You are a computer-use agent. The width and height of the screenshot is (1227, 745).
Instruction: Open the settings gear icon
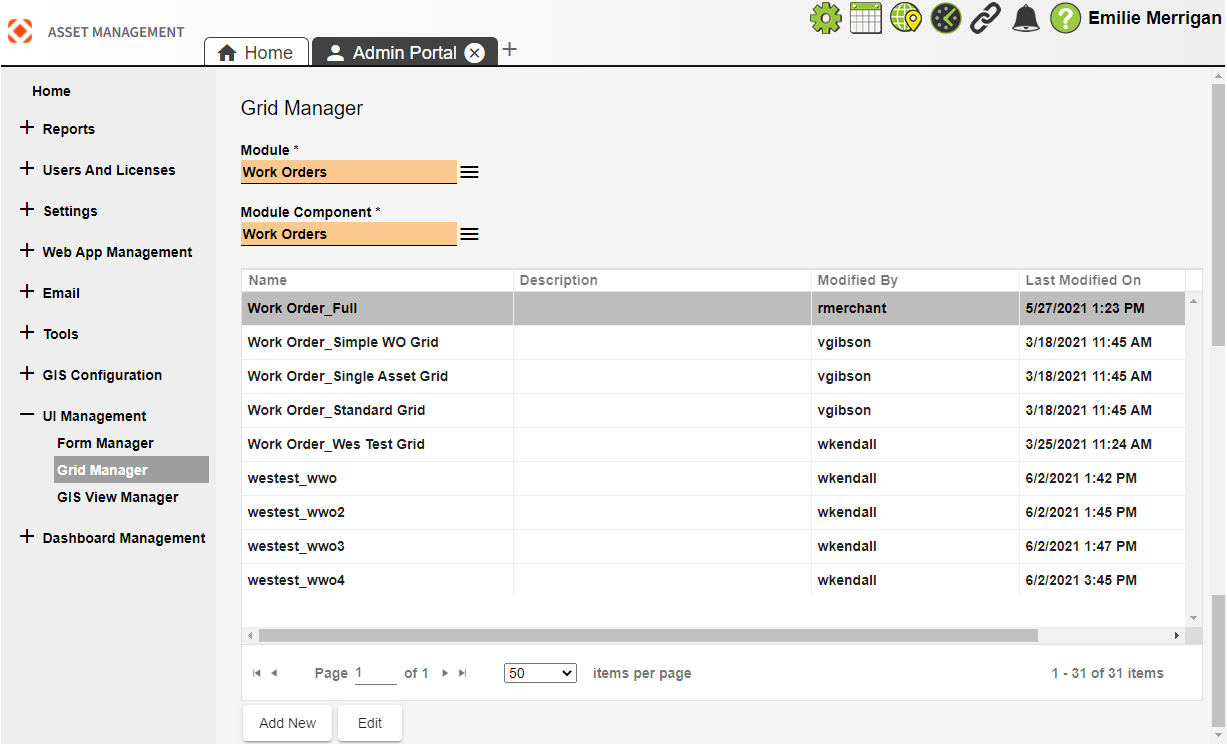[825, 17]
